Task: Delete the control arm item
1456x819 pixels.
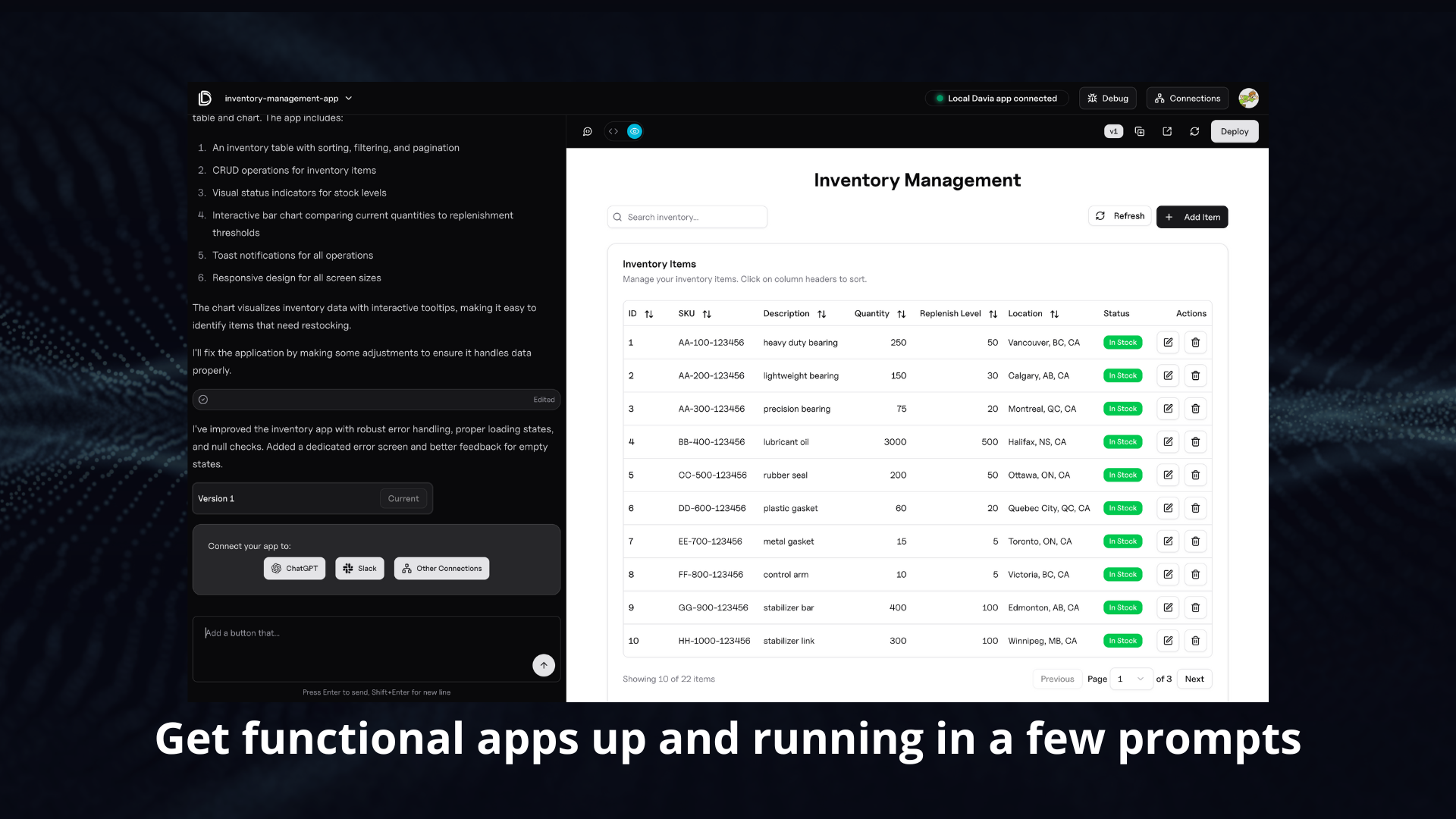Action: click(1195, 575)
